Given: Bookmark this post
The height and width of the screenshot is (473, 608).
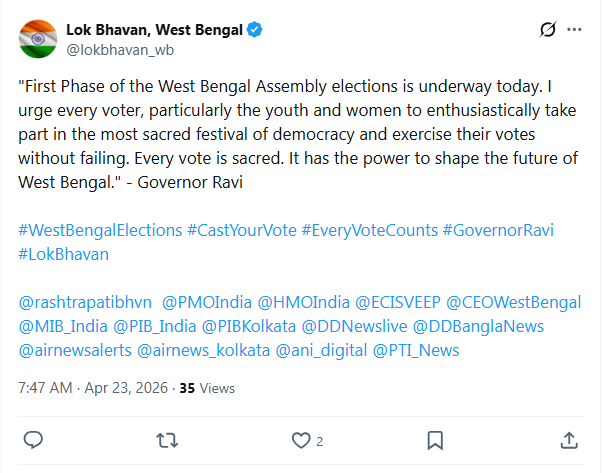Looking at the screenshot, I should click(x=435, y=440).
